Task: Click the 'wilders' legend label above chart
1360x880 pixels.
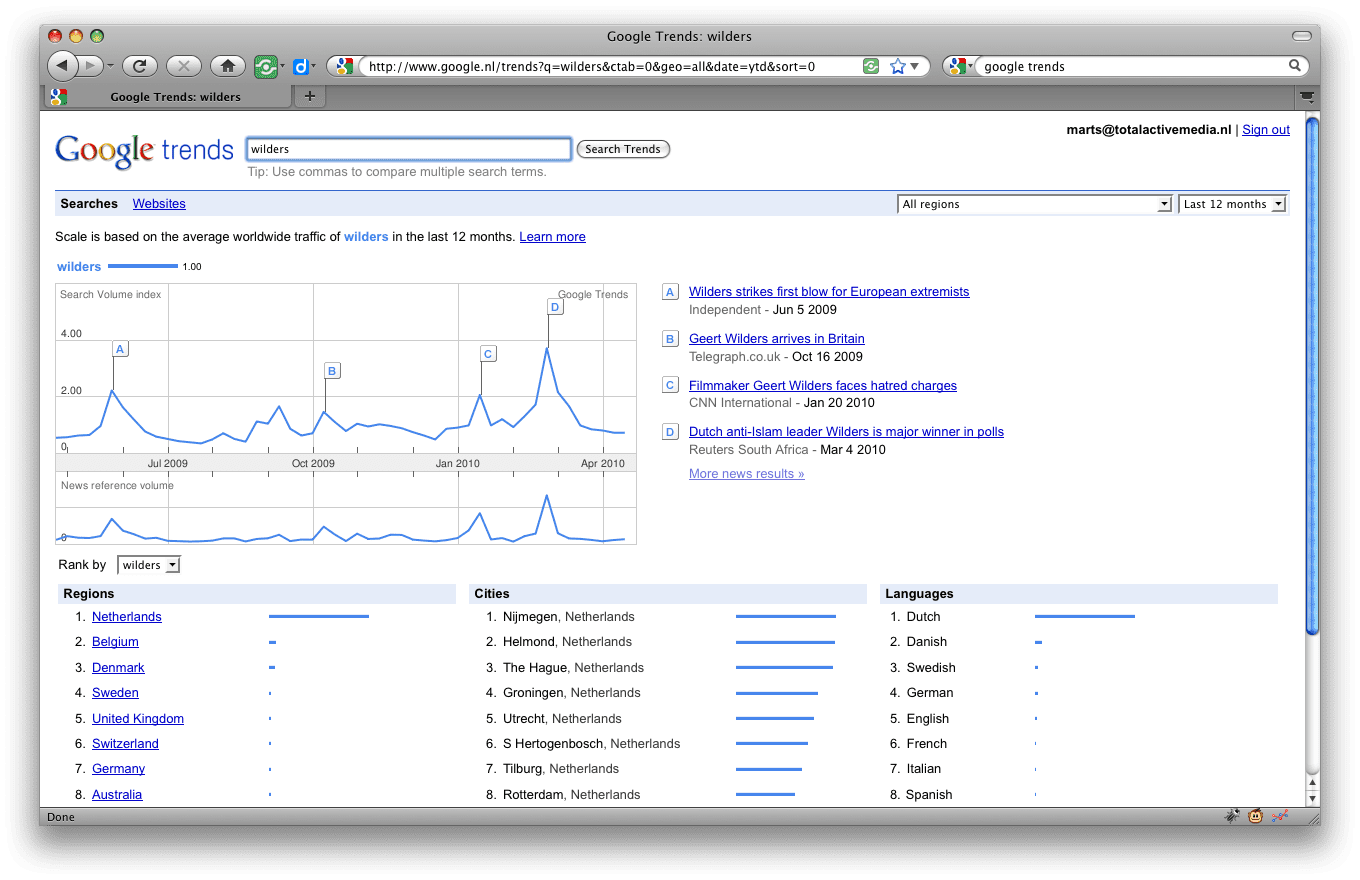Action: 79,267
